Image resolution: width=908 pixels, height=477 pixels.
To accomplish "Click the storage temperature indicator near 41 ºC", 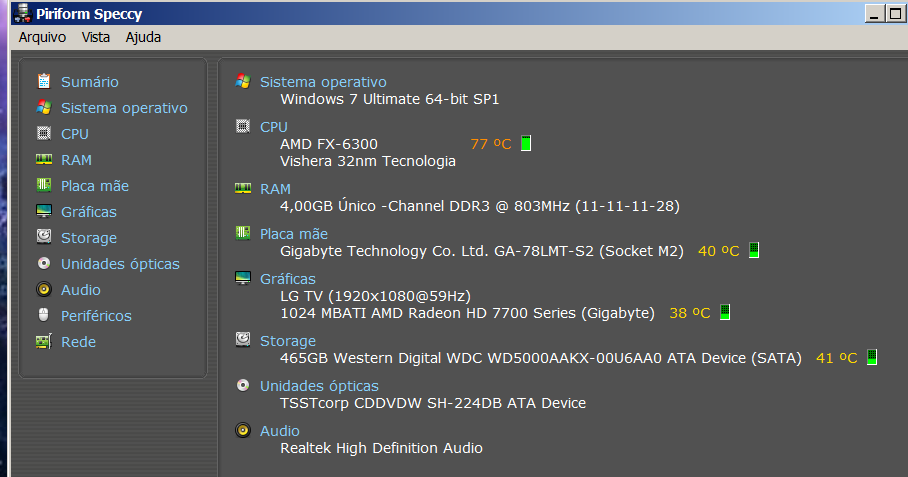I will click(872, 357).
